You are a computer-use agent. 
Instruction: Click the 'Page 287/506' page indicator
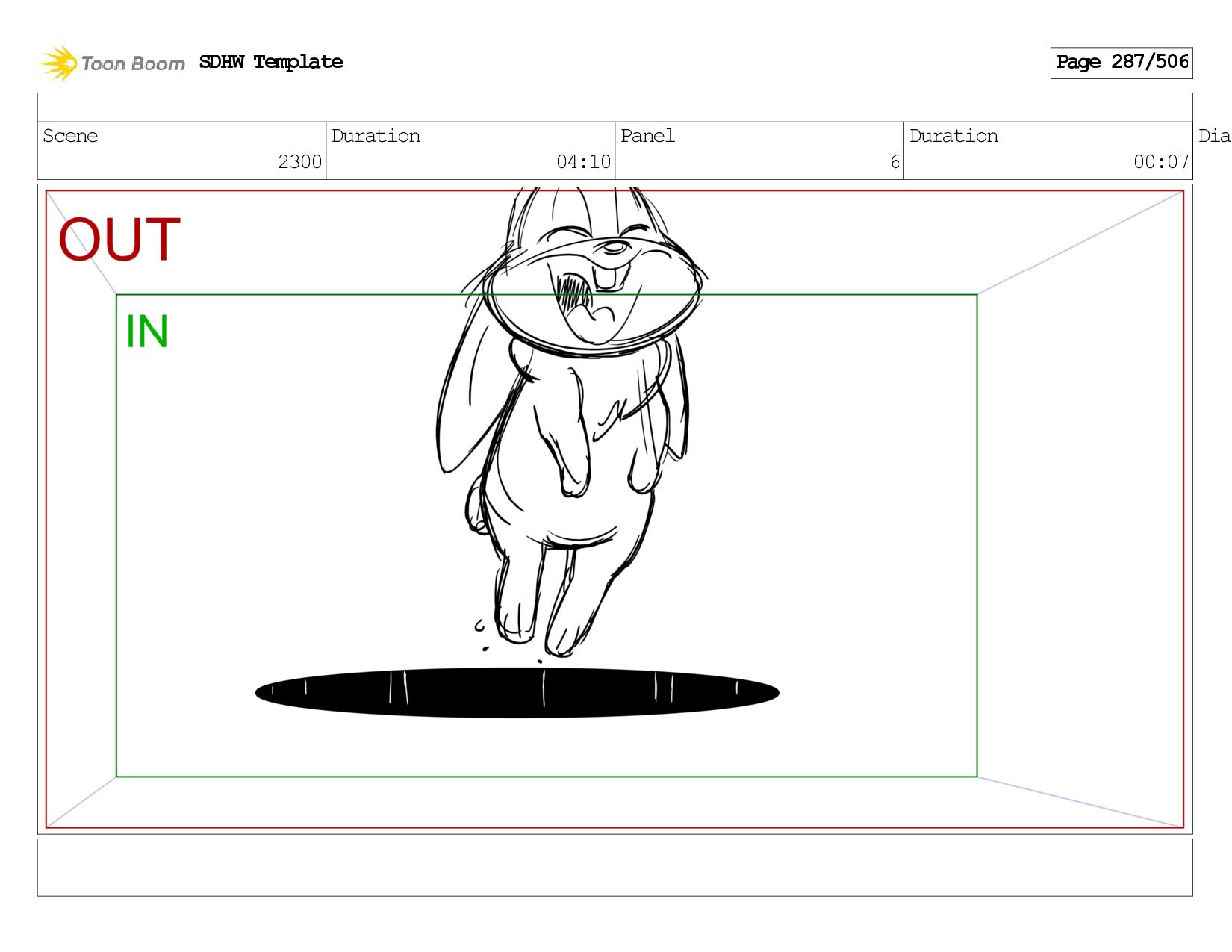[1121, 63]
